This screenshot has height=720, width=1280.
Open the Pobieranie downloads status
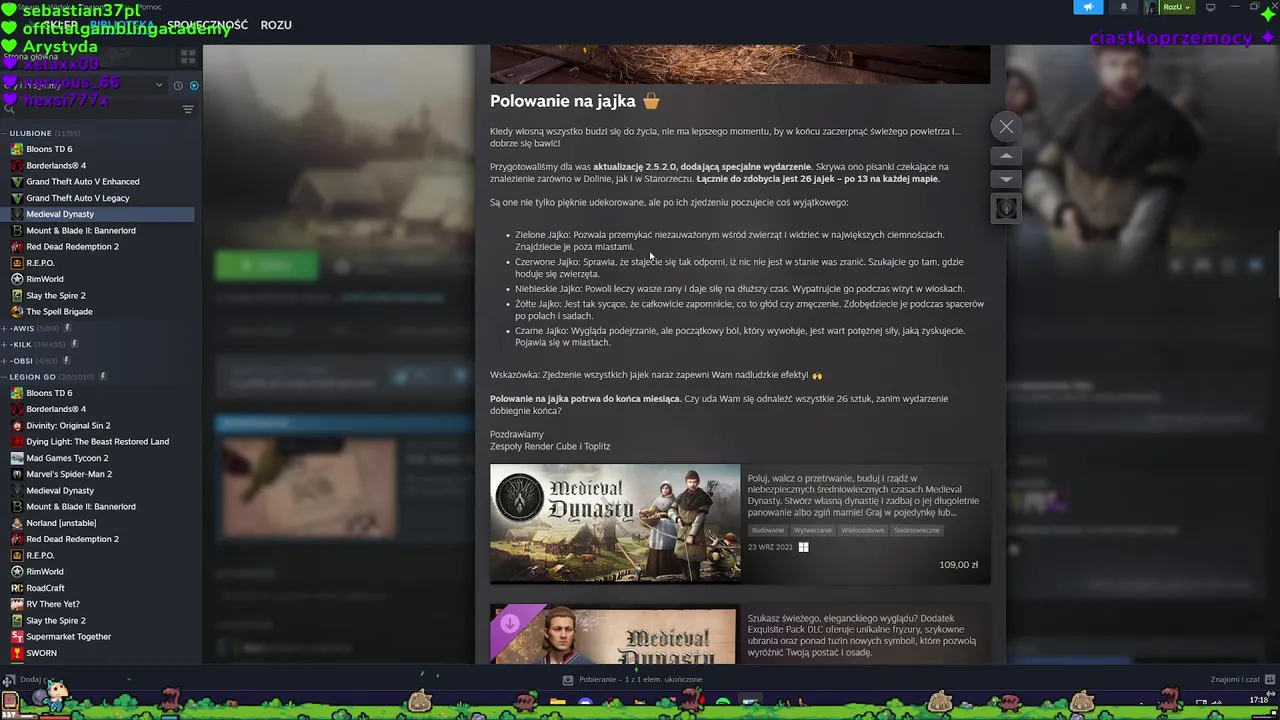point(632,679)
